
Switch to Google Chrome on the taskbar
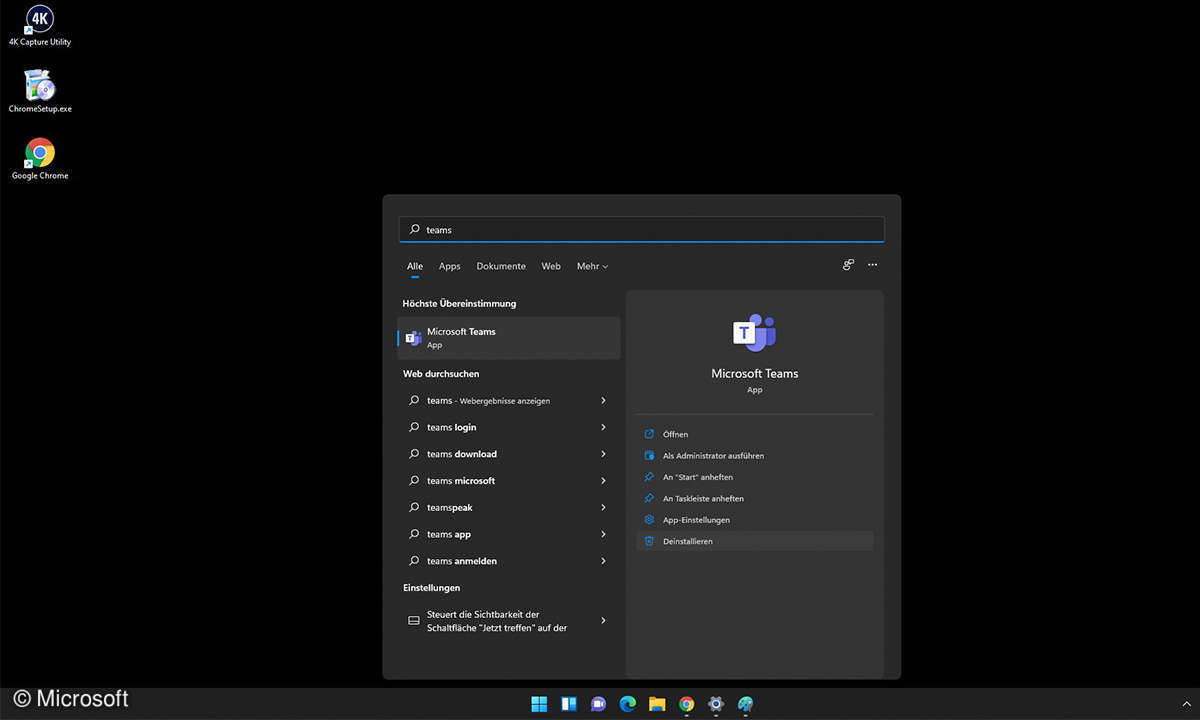(687, 704)
